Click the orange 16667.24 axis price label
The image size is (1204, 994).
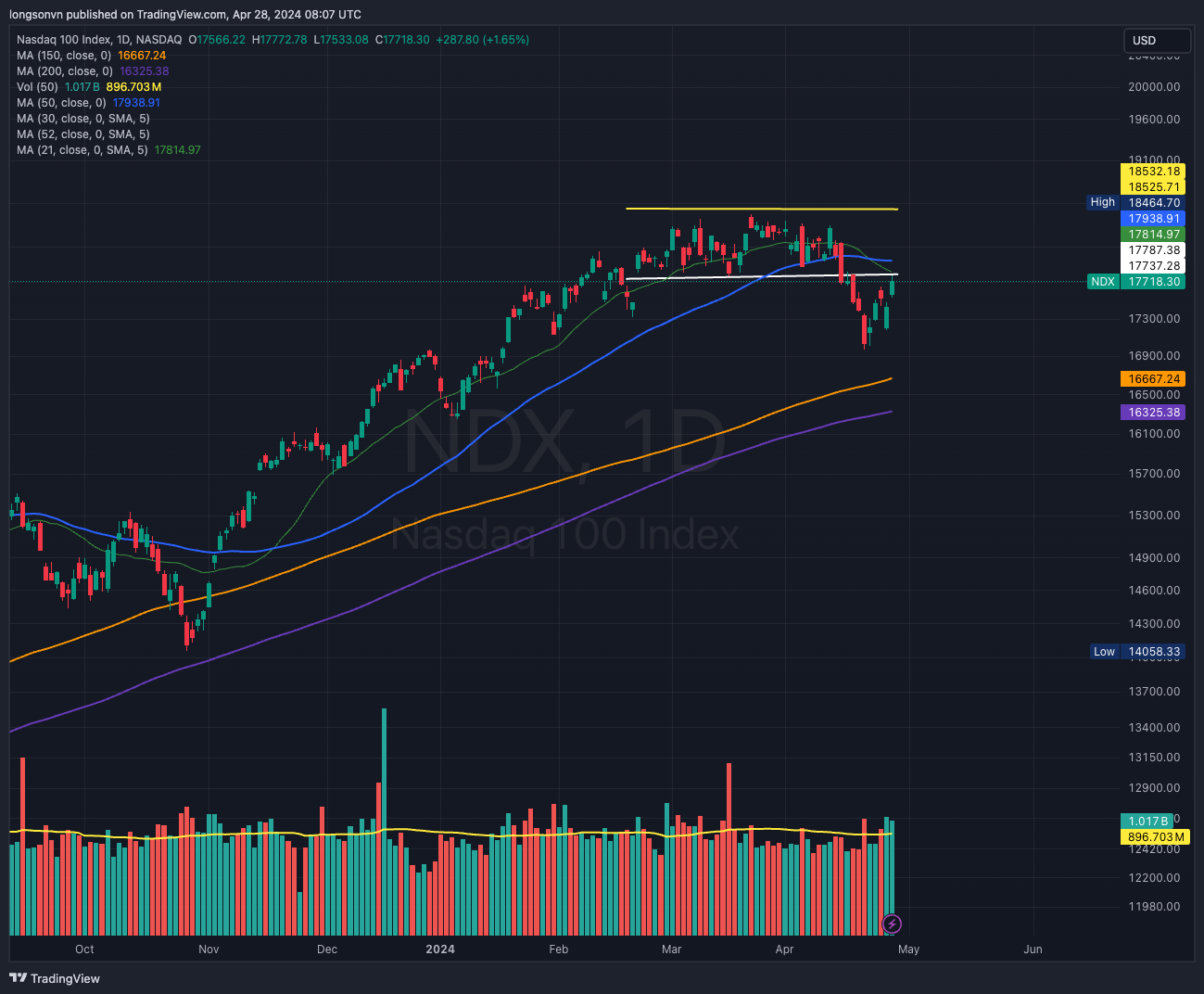[1154, 379]
